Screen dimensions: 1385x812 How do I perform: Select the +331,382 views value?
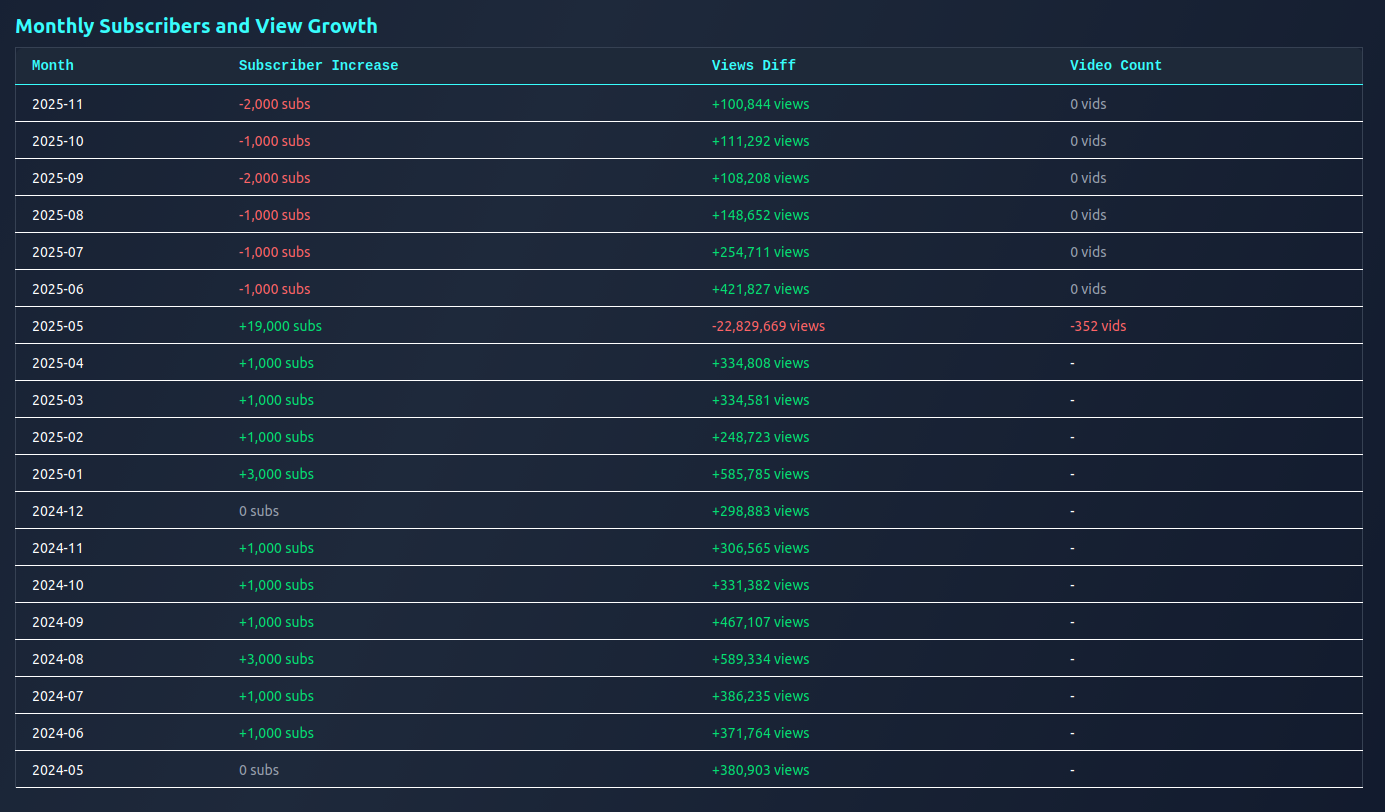761,585
